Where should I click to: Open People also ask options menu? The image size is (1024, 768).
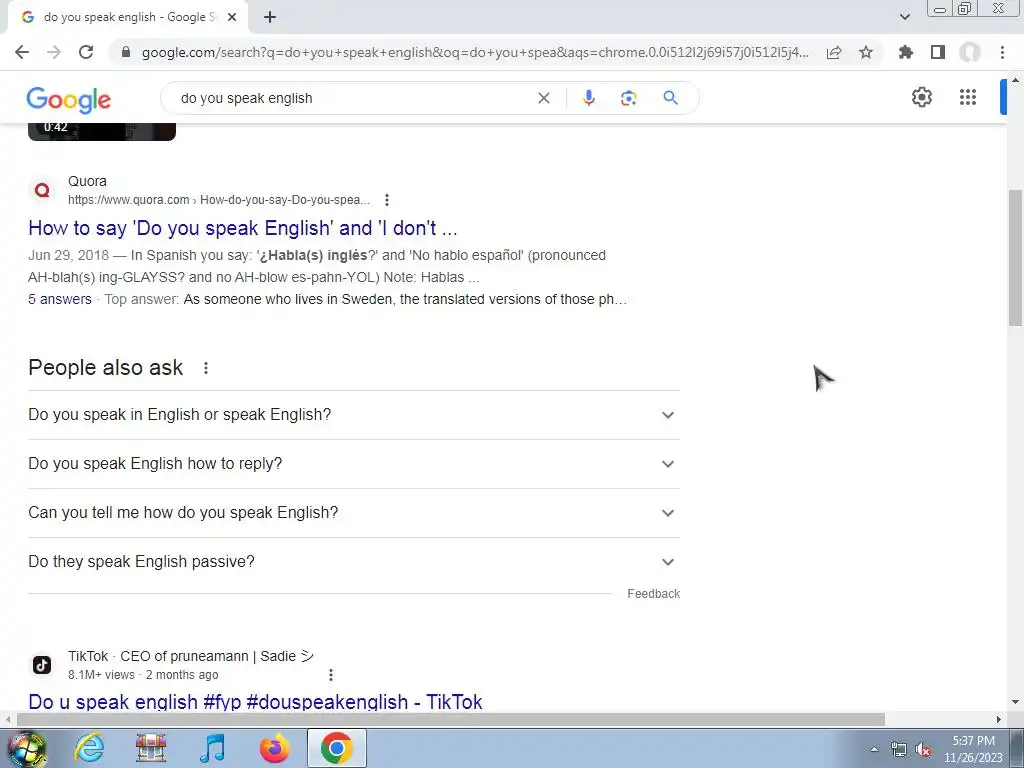pos(206,368)
